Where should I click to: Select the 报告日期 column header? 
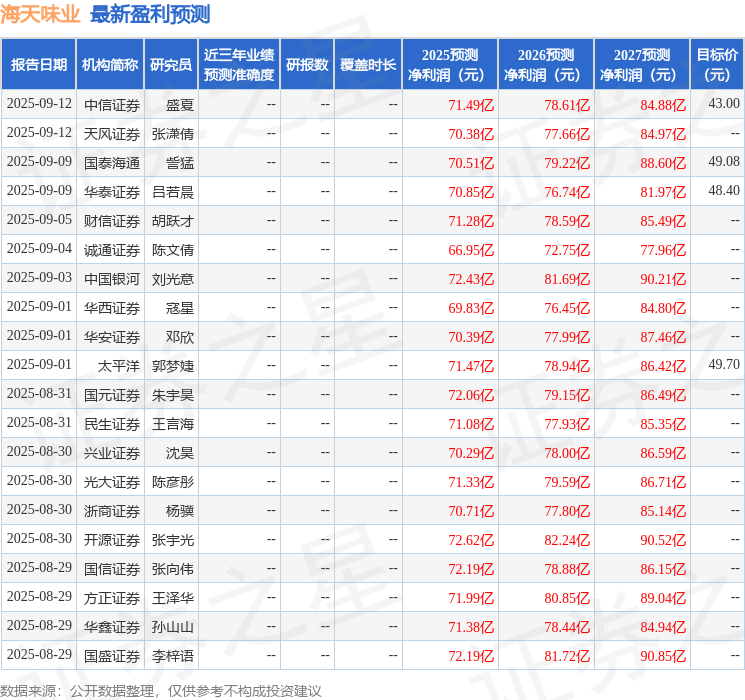pyautogui.click(x=38, y=65)
